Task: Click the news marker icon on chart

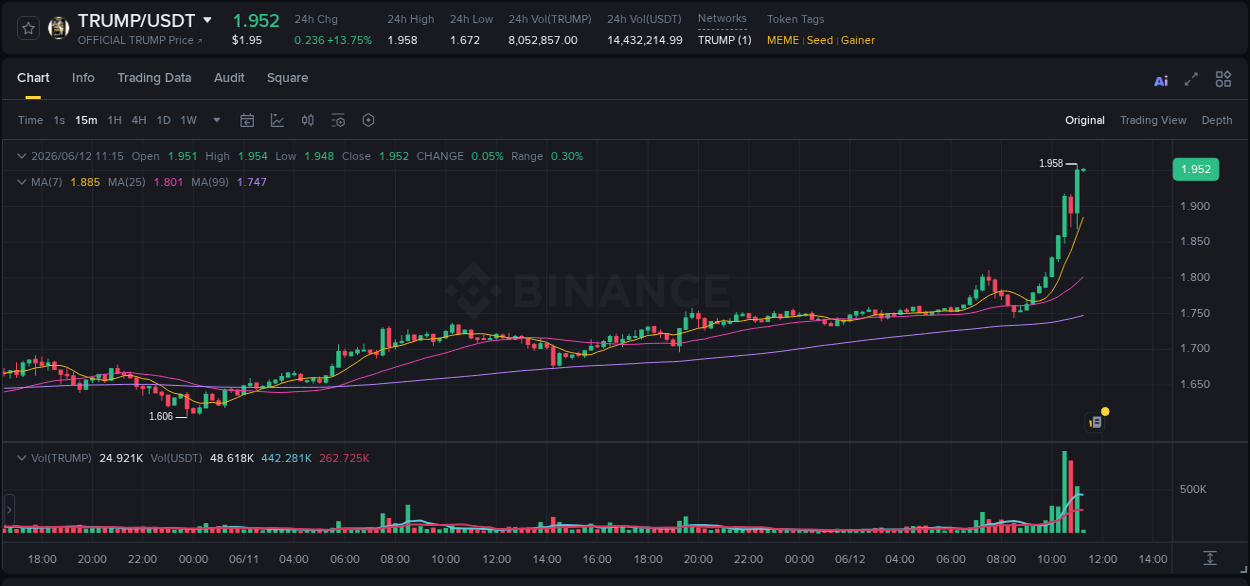Action: point(1095,422)
